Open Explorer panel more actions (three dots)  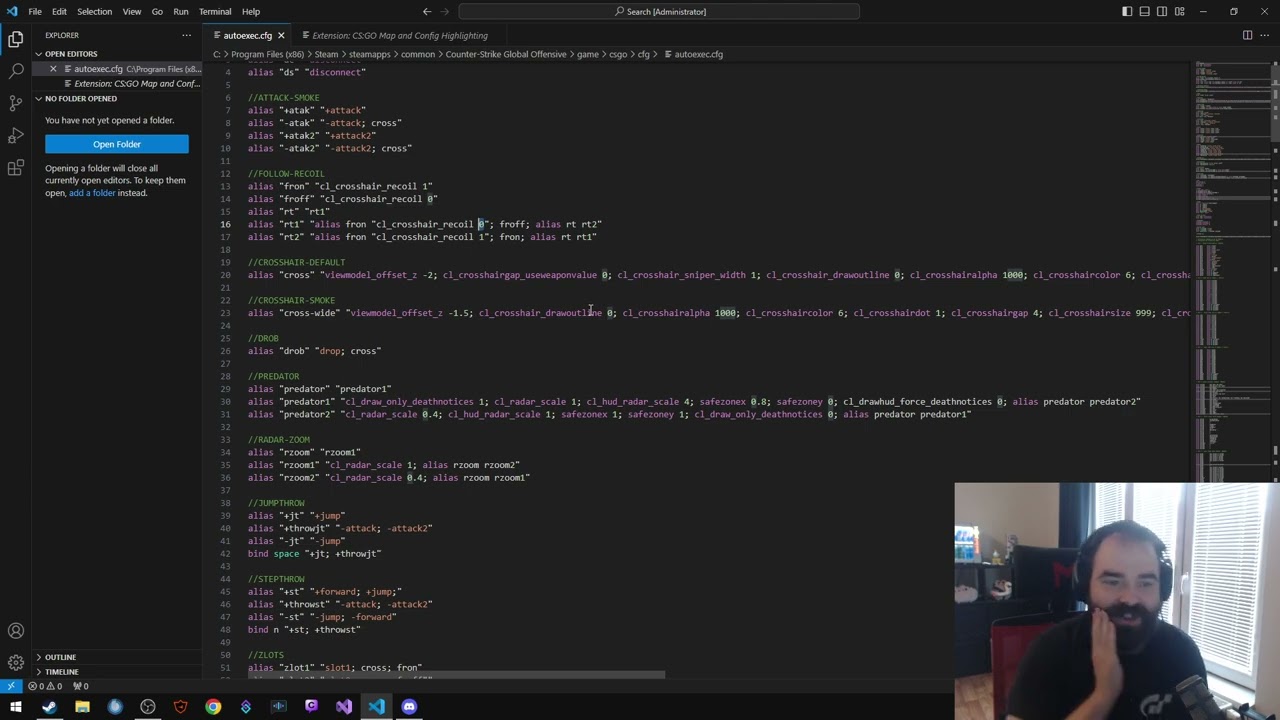(186, 35)
